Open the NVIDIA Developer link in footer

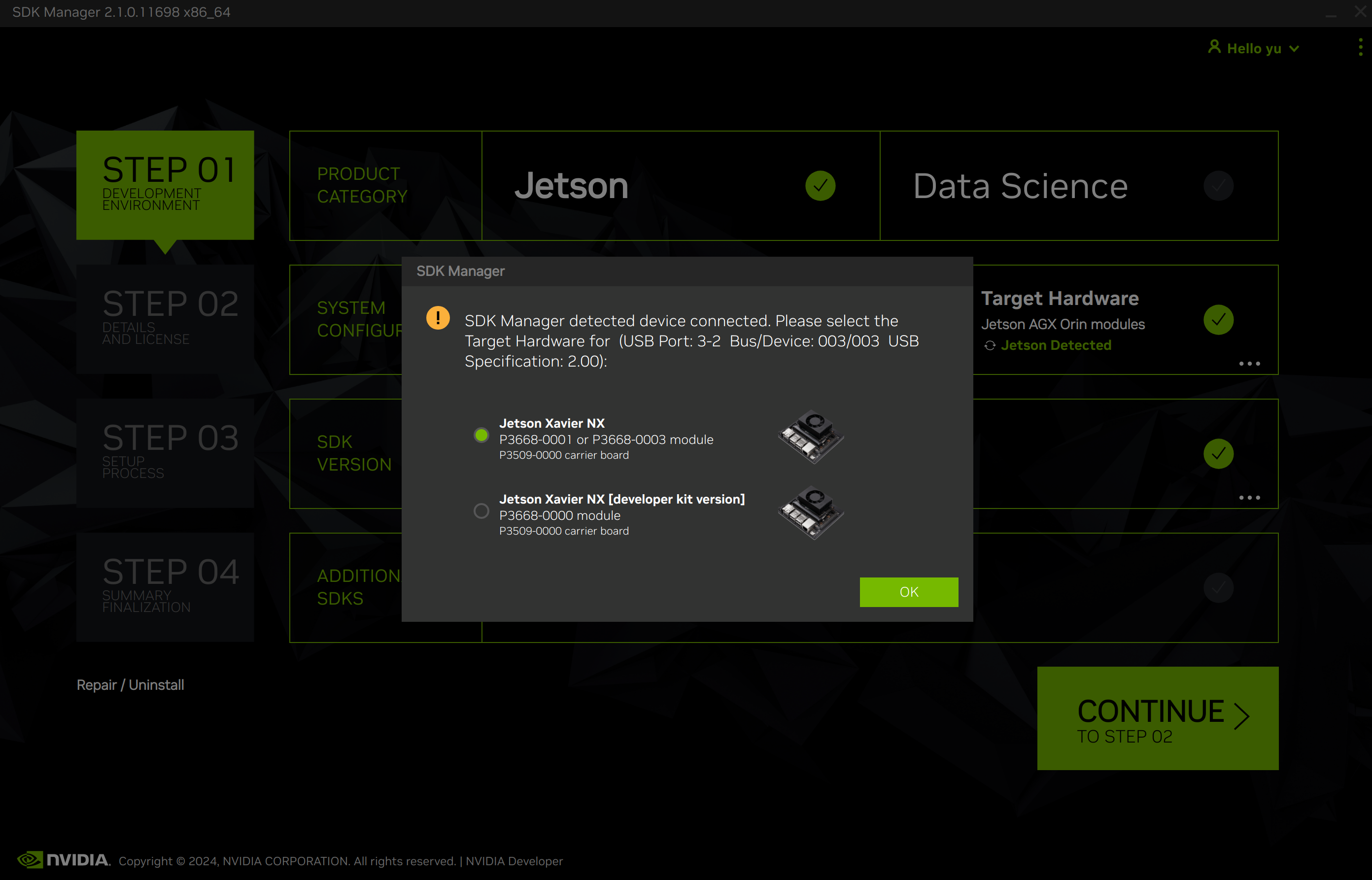514,861
